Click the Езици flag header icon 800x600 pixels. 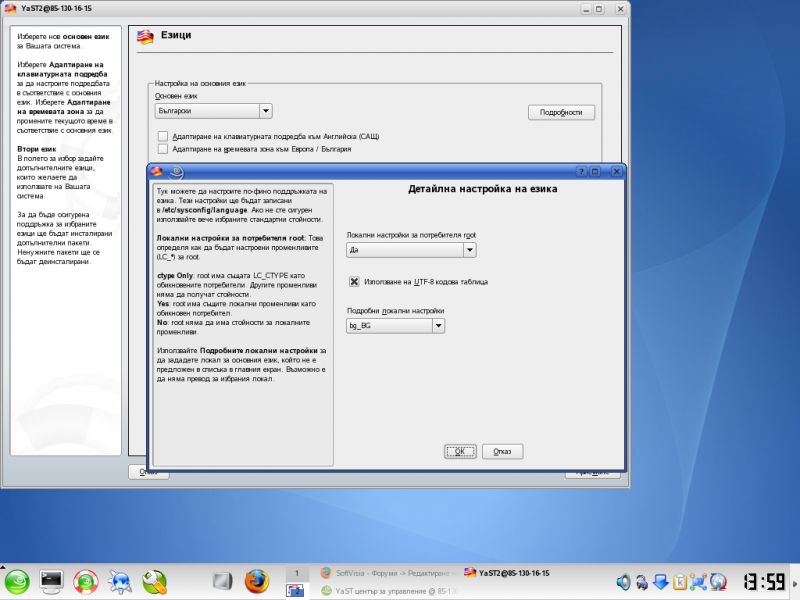tap(145, 37)
